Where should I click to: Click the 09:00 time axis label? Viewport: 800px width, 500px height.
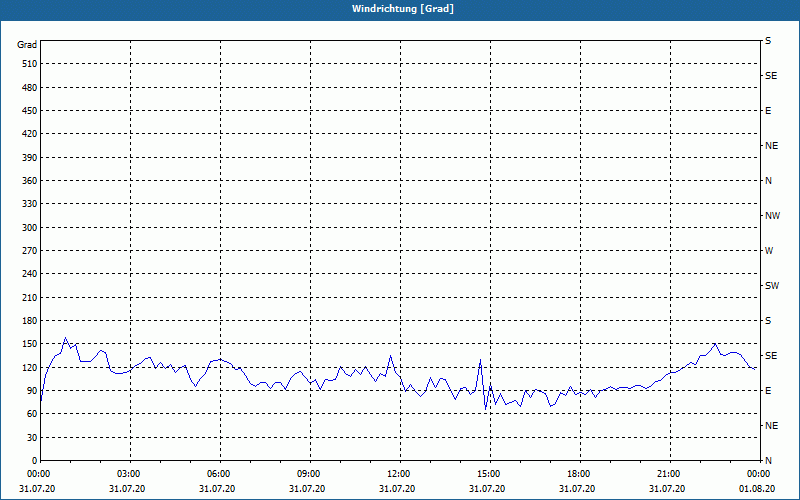(310, 474)
